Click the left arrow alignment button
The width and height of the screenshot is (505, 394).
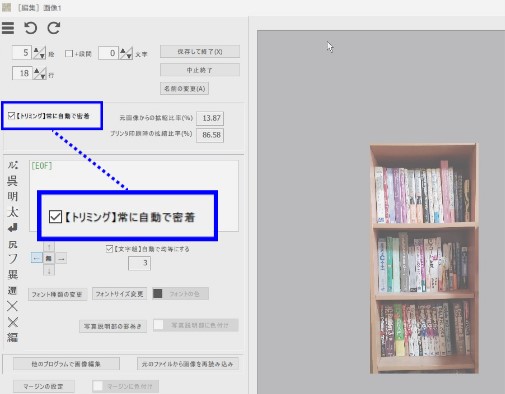pos(37,258)
